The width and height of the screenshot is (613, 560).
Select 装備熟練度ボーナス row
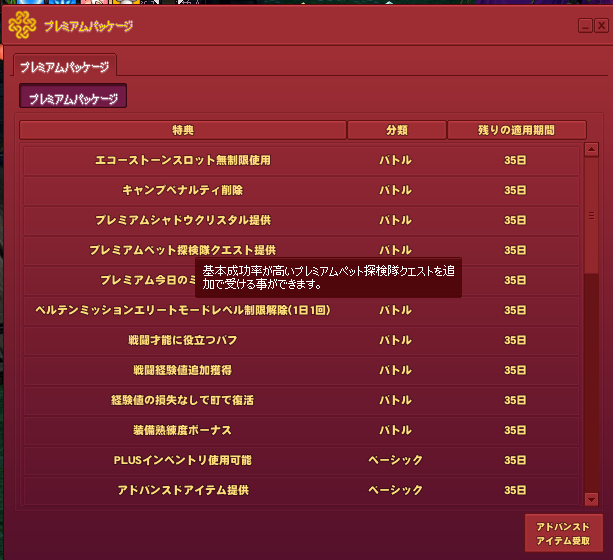pyautogui.click(x=301, y=430)
